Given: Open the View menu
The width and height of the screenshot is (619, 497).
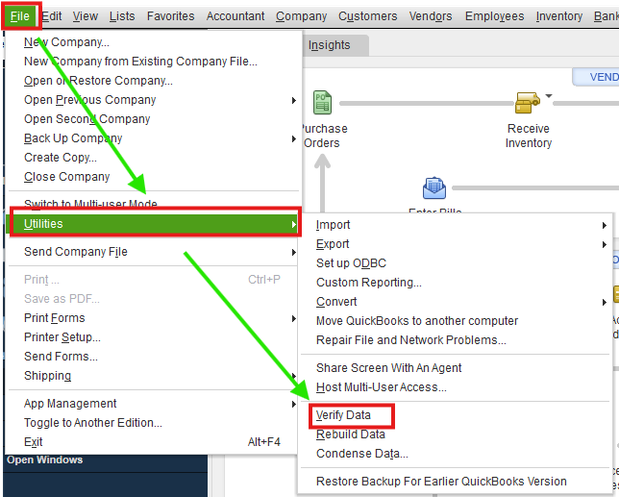Looking at the screenshot, I should point(85,16).
